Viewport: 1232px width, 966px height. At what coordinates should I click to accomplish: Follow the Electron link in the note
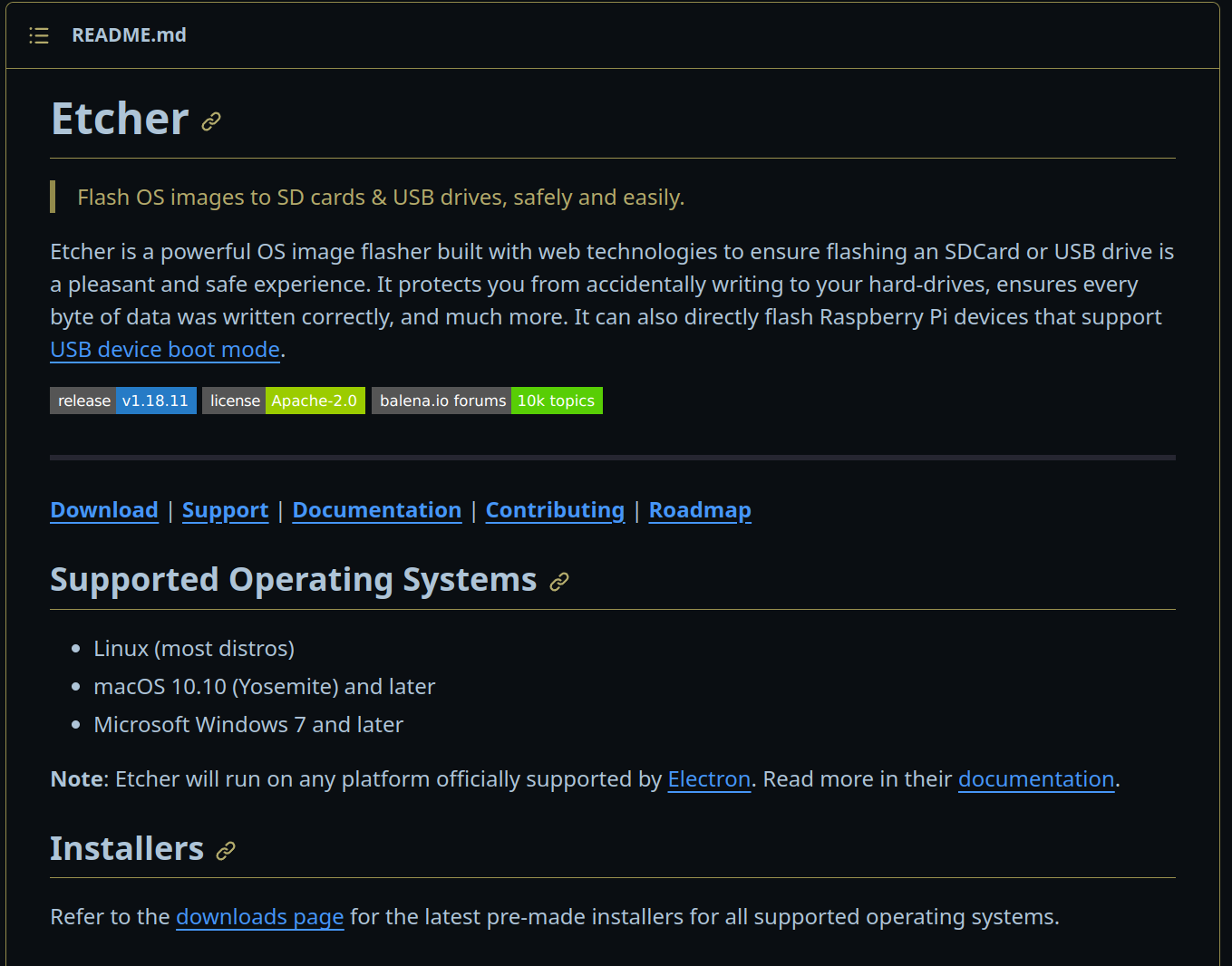pos(709,779)
